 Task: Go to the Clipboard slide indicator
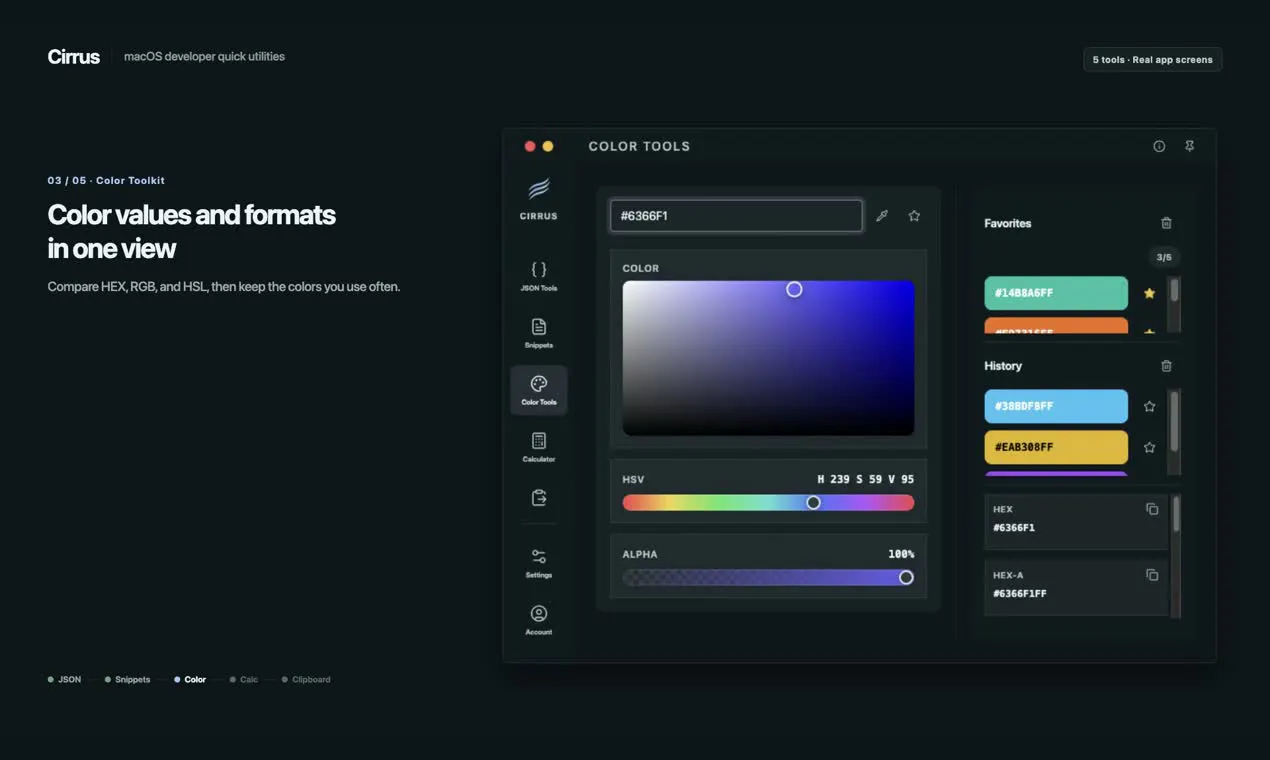point(306,679)
